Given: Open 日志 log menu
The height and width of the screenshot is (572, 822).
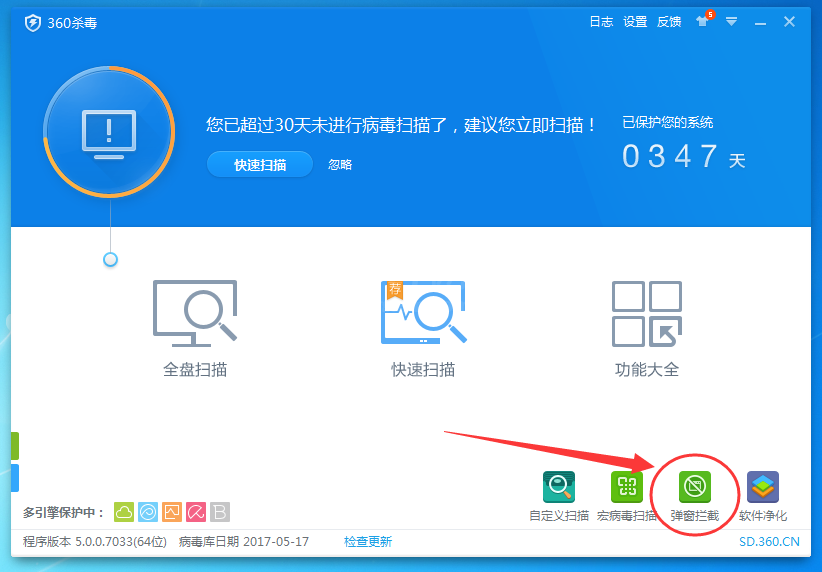Looking at the screenshot, I should click(601, 21).
